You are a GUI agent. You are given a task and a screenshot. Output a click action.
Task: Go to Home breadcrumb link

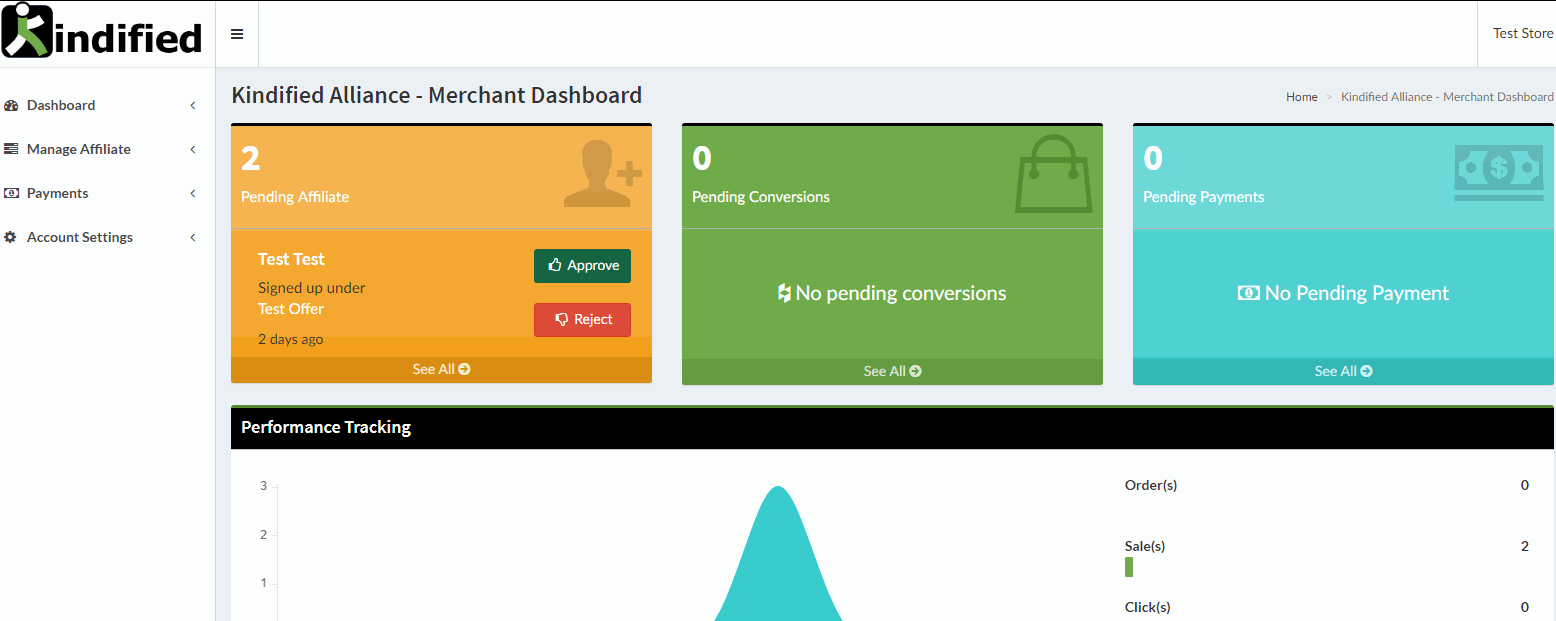point(1301,97)
